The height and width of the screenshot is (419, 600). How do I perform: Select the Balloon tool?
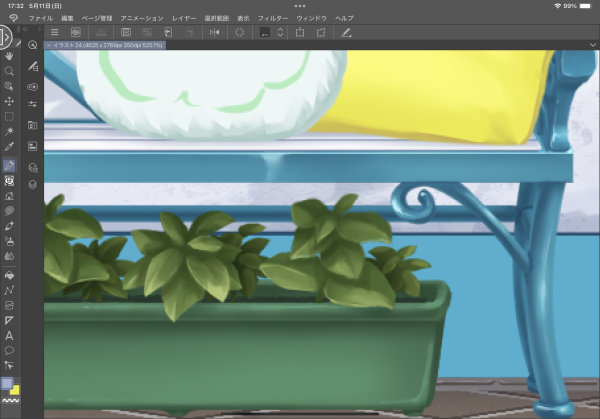(x=9, y=350)
